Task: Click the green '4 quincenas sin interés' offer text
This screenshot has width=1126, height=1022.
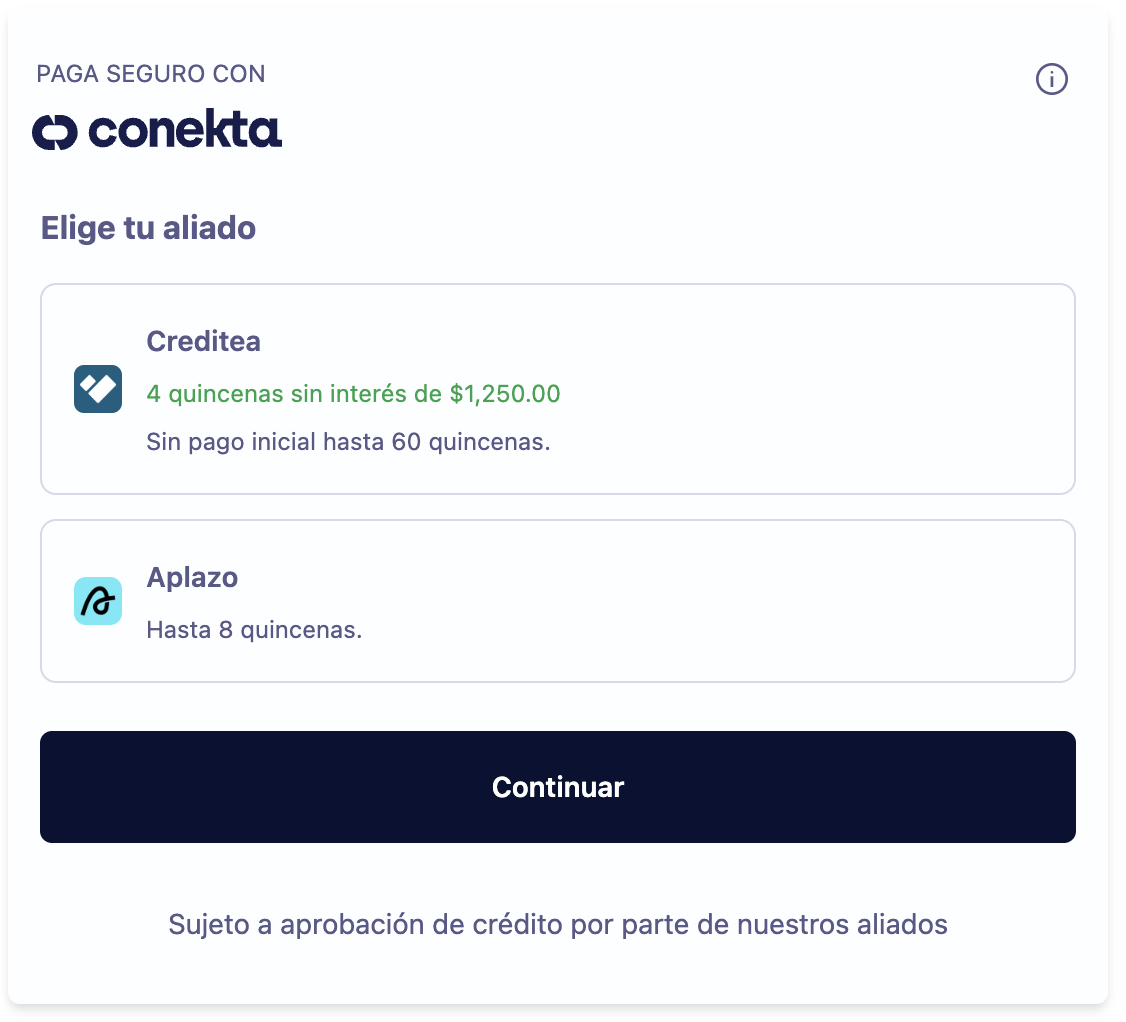Action: tap(353, 394)
